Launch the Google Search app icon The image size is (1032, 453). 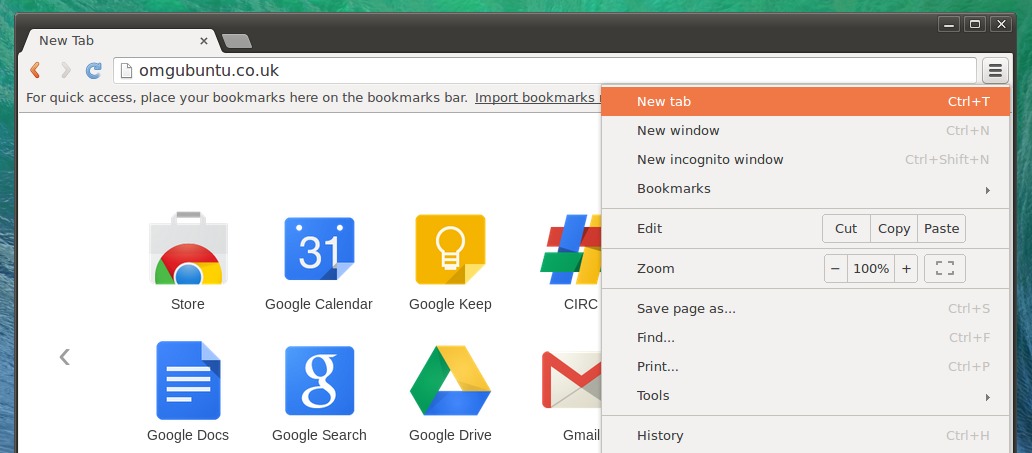[x=319, y=380]
